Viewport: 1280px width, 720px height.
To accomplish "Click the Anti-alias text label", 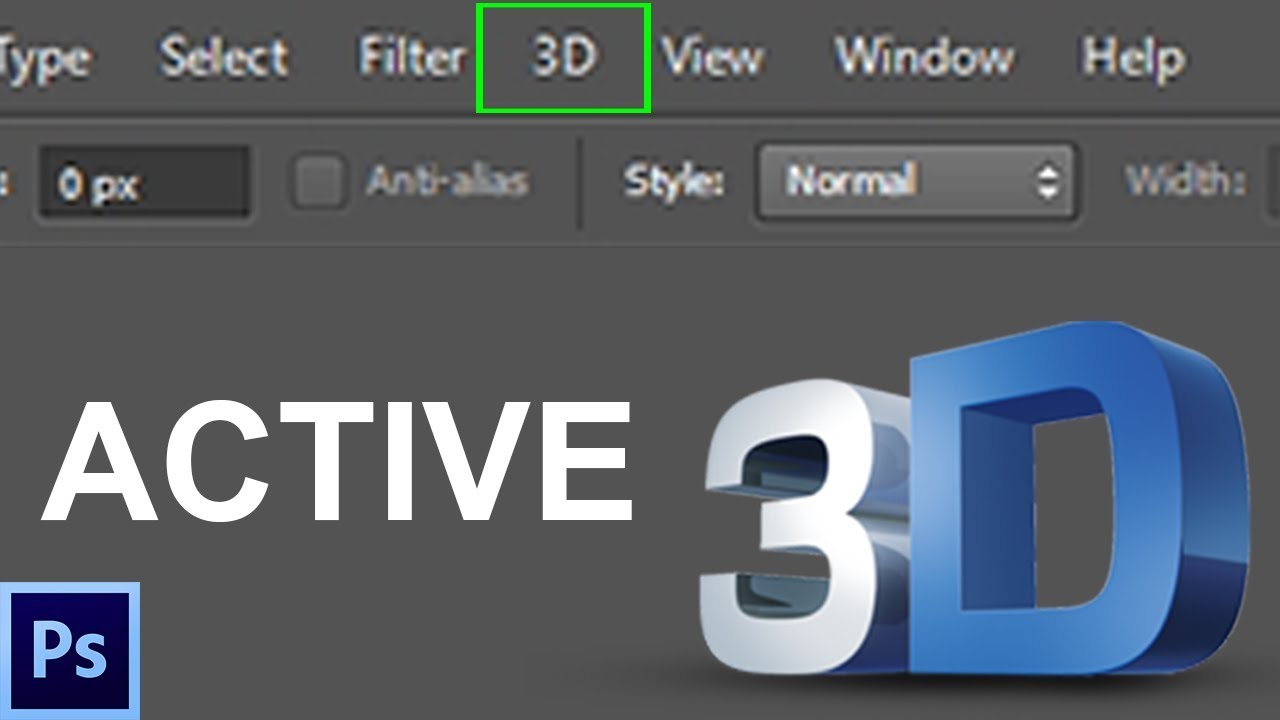I will (449, 180).
